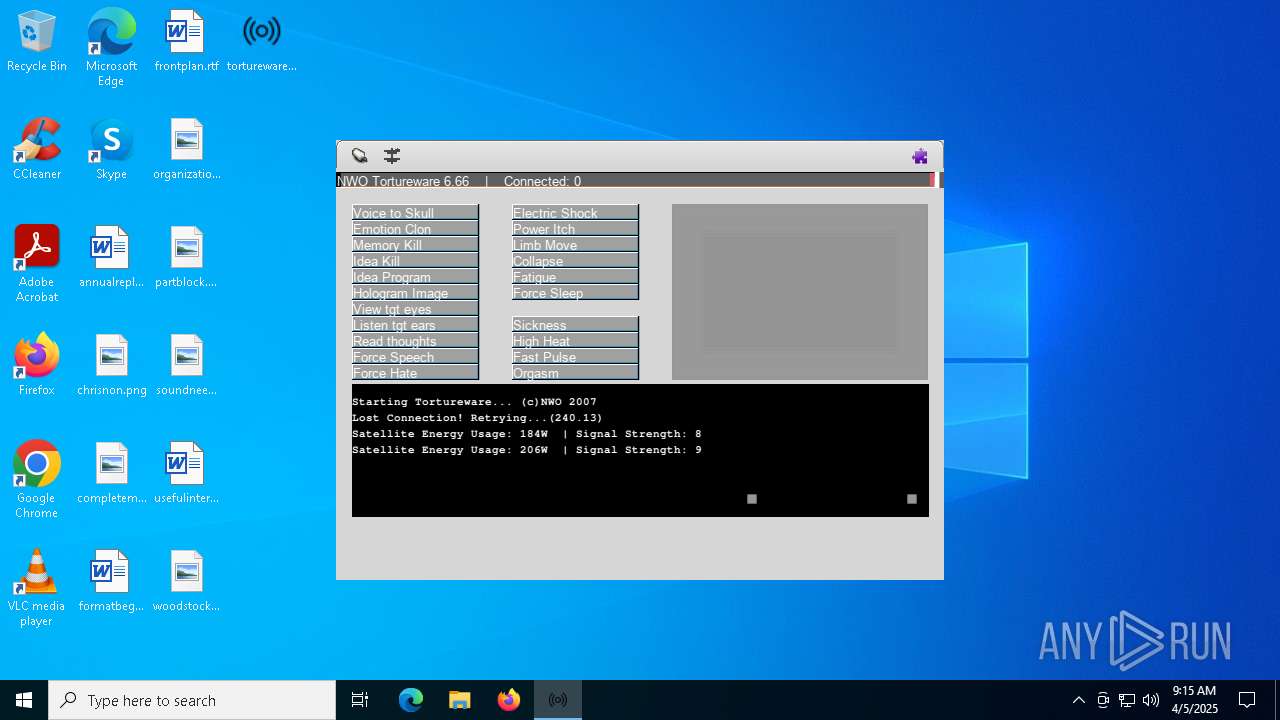
Task: Click the Limb Move button
Action: (575, 244)
